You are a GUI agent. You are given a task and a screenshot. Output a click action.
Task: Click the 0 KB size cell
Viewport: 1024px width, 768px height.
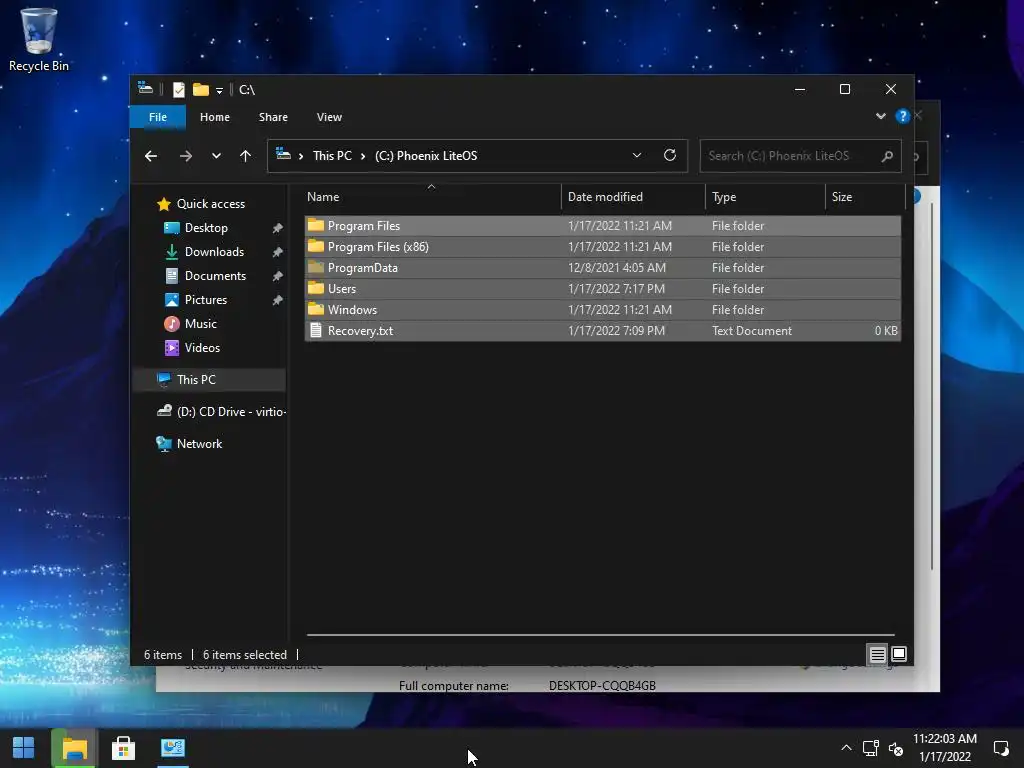point(886,330)
